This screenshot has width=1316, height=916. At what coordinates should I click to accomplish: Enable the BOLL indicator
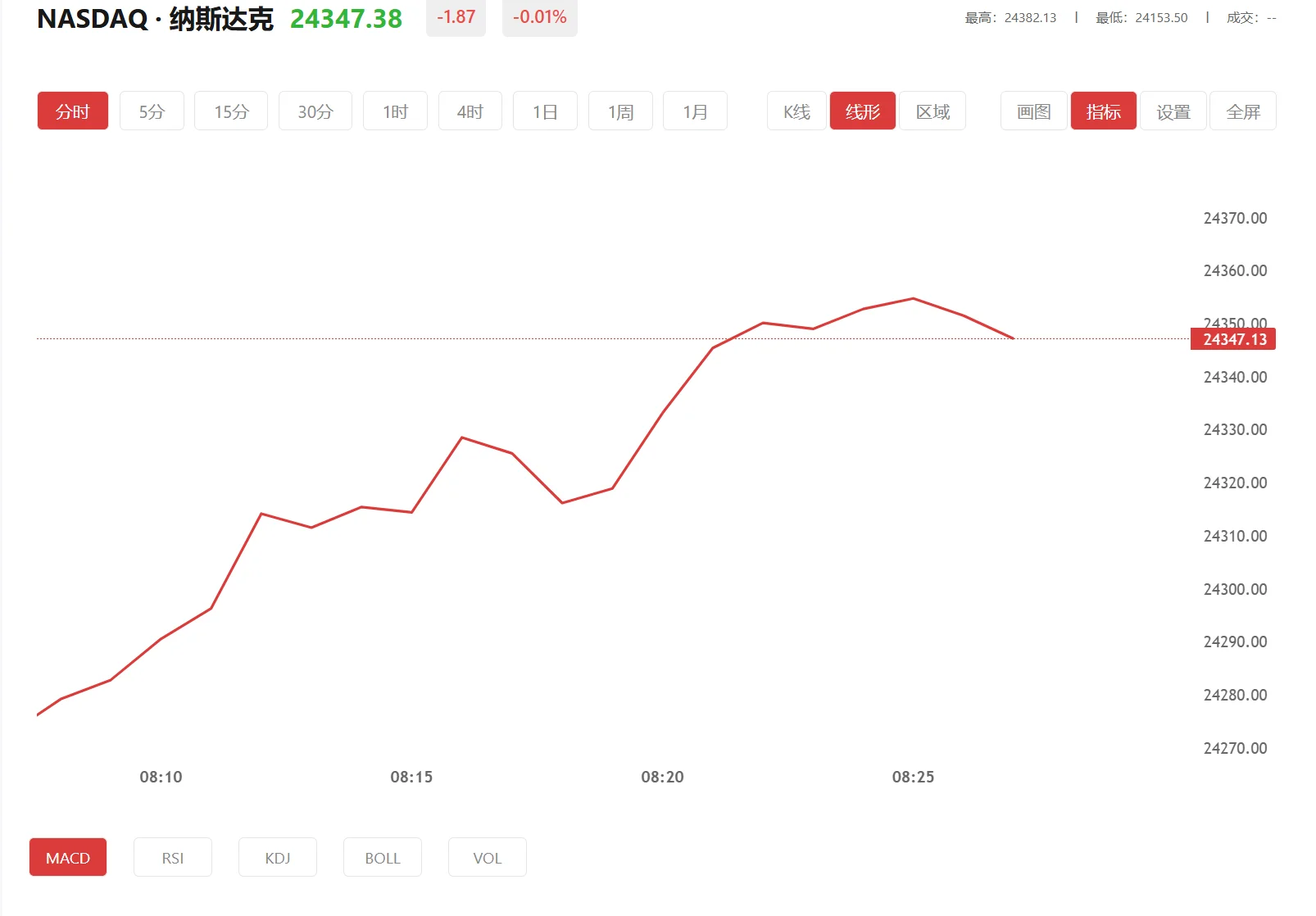(382, 857)
